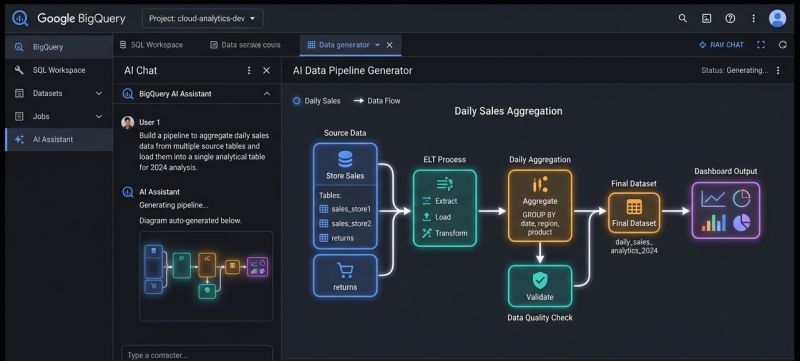The width and height of the screenshot is (800, 361).
Task: Click the AI Assistant sparkle icon
Action: pos(19,139)
